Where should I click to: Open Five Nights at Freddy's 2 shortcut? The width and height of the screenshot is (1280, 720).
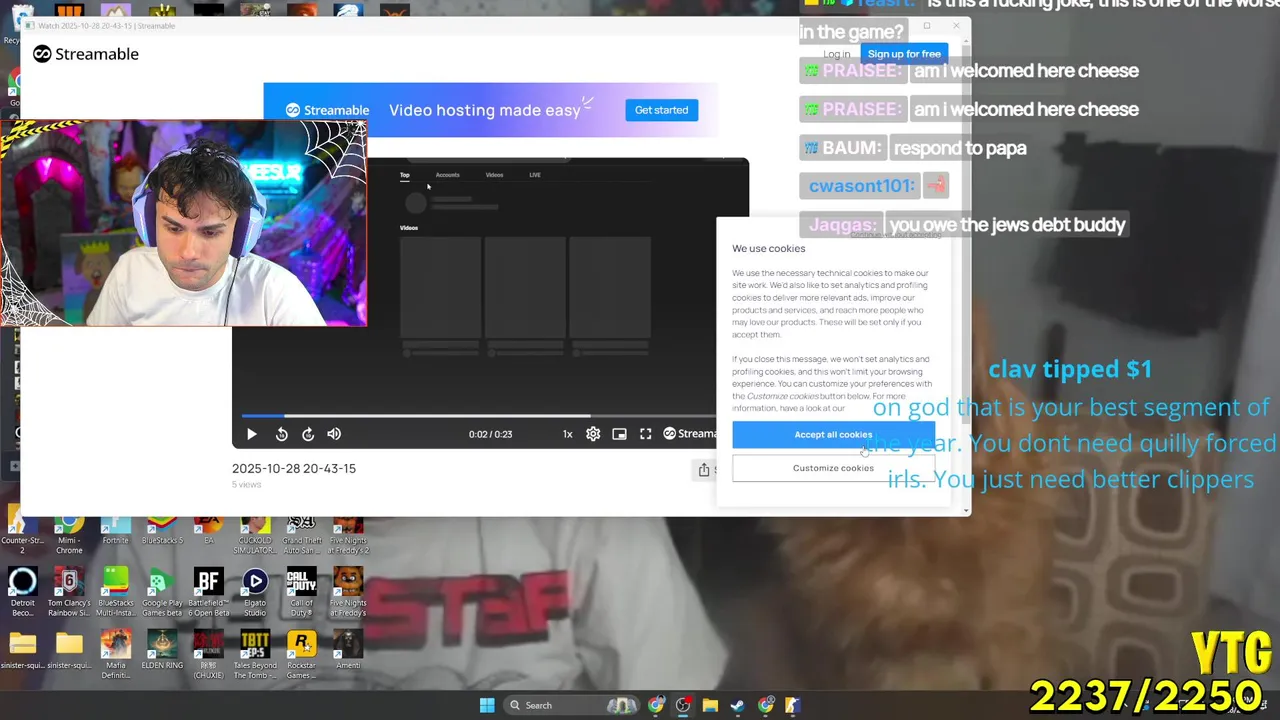point(348,535)
